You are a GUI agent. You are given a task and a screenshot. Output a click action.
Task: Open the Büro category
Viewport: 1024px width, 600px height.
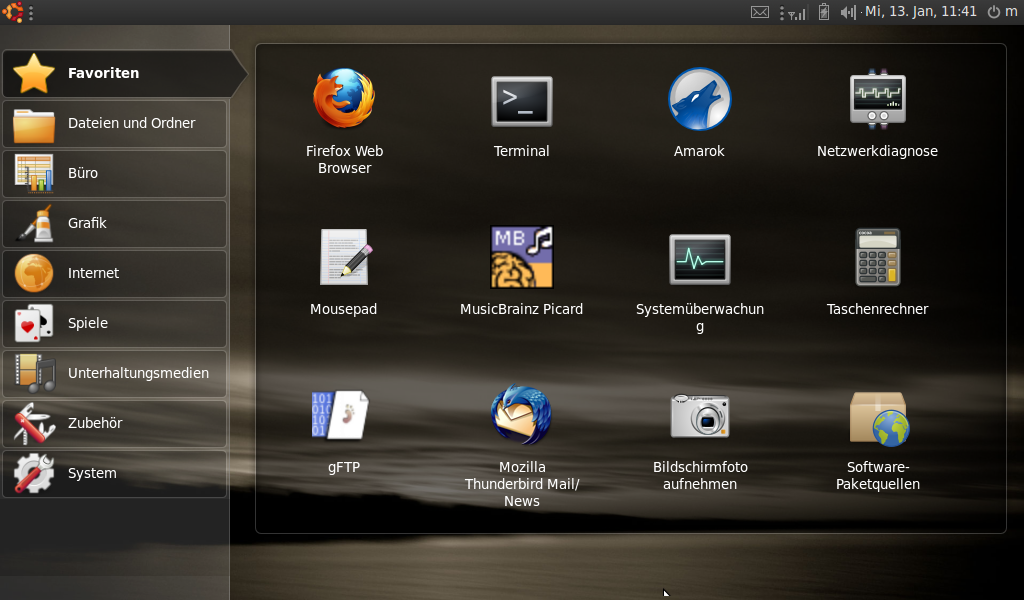pos(115,174)
